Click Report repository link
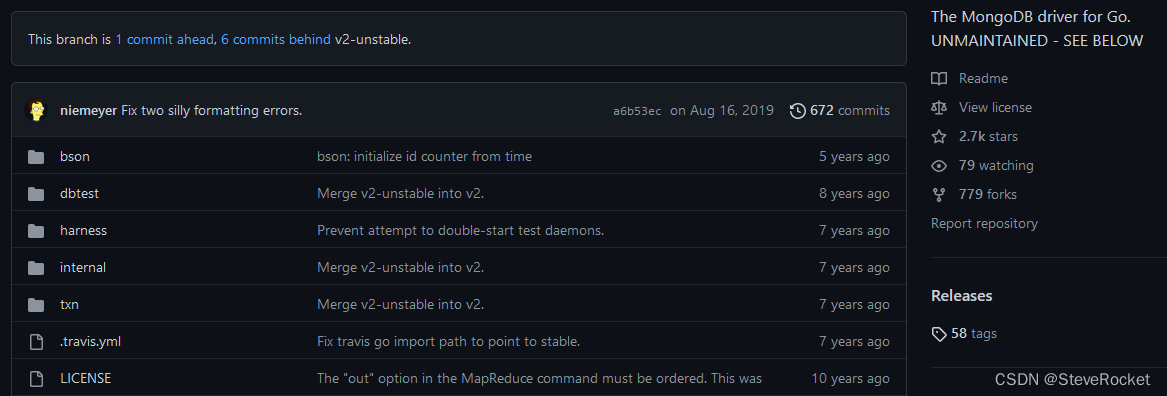The image size is (1167, 396). click(x=984, y=223)
